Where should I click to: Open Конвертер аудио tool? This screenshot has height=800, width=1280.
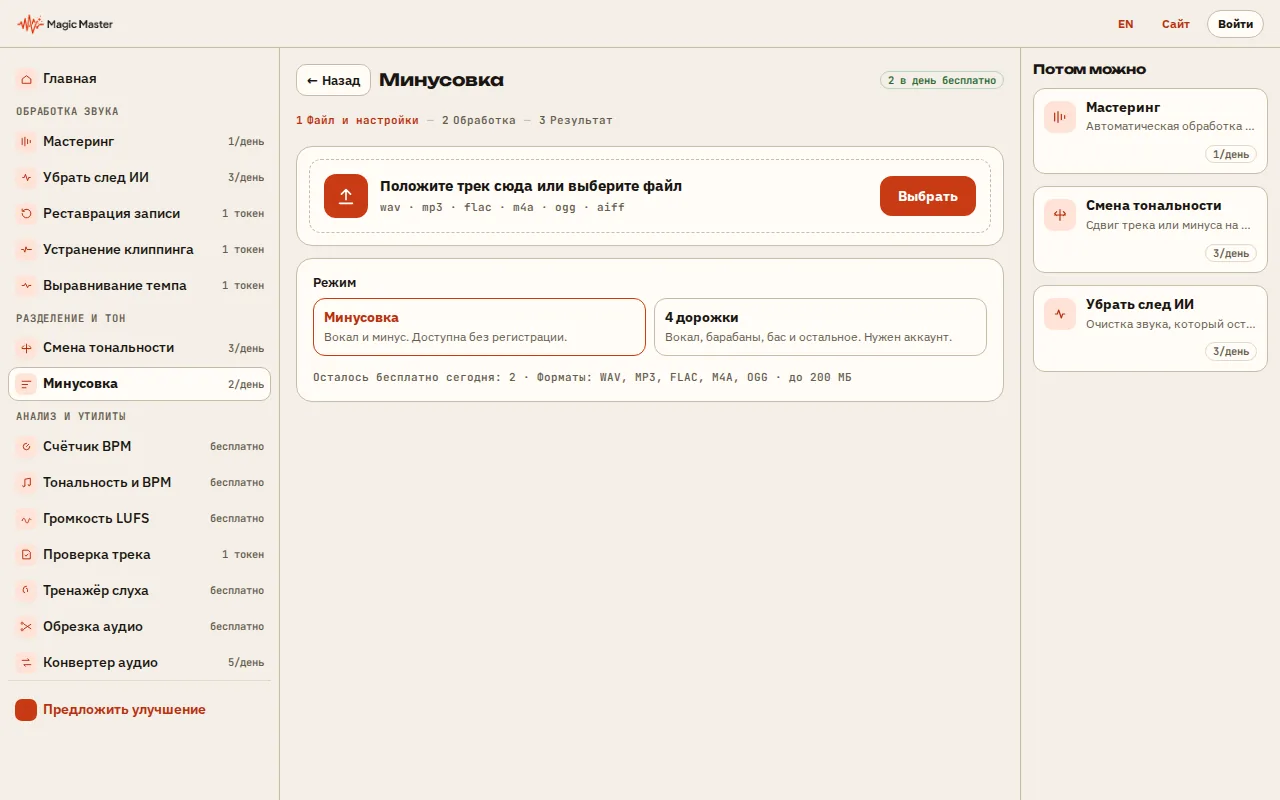(139, 663)
